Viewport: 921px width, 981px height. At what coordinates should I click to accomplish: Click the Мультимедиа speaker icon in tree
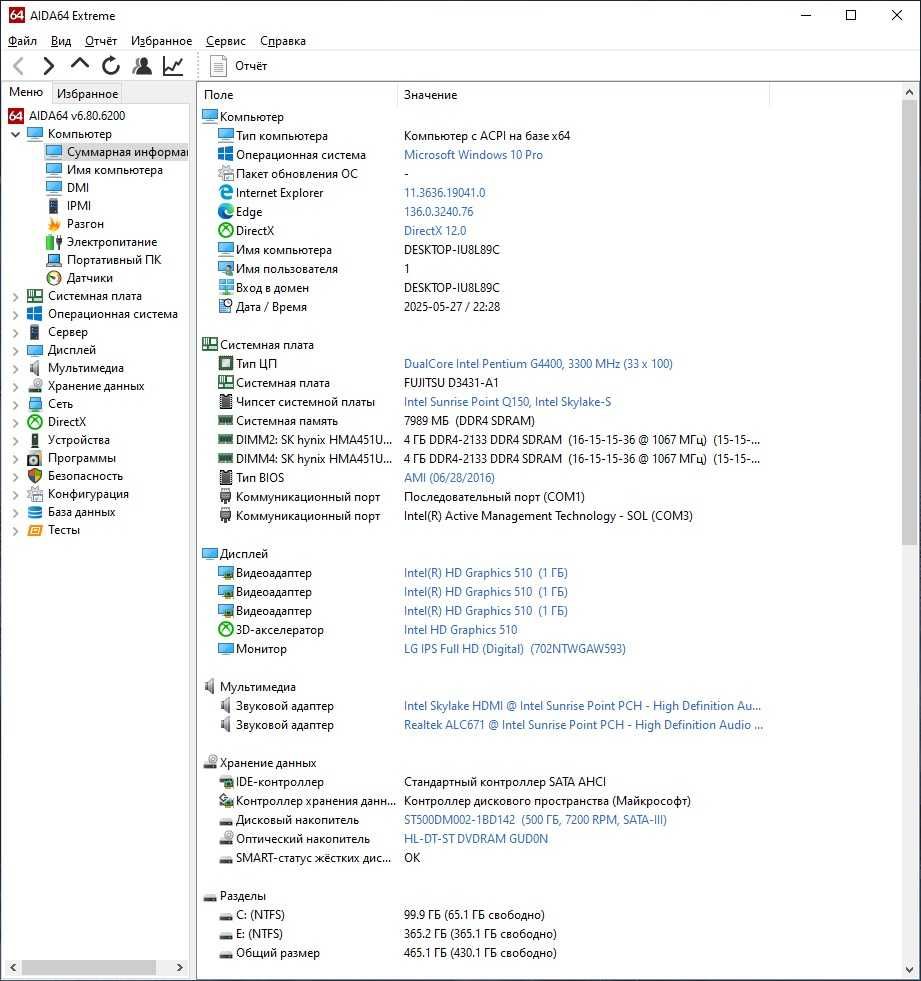tap(35, 368)
